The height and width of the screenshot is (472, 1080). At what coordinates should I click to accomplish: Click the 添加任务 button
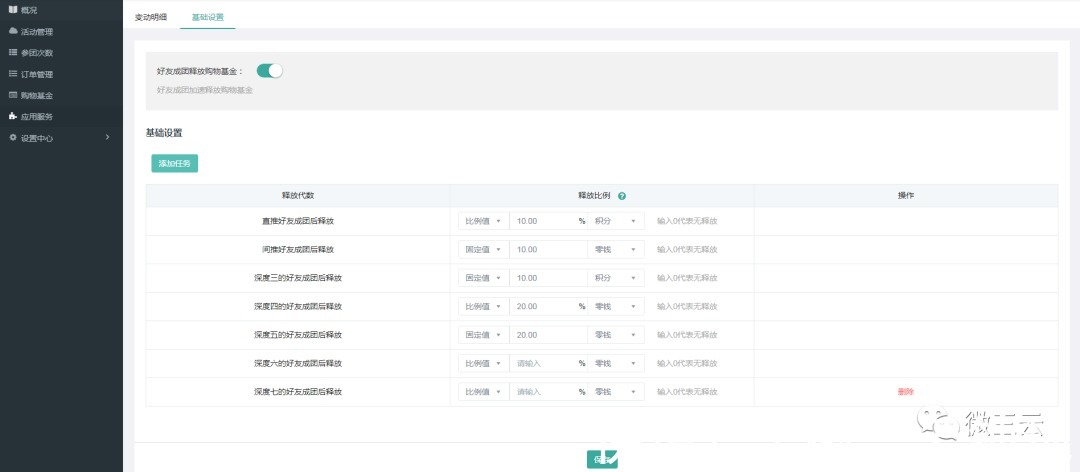[x=175, y=163]
